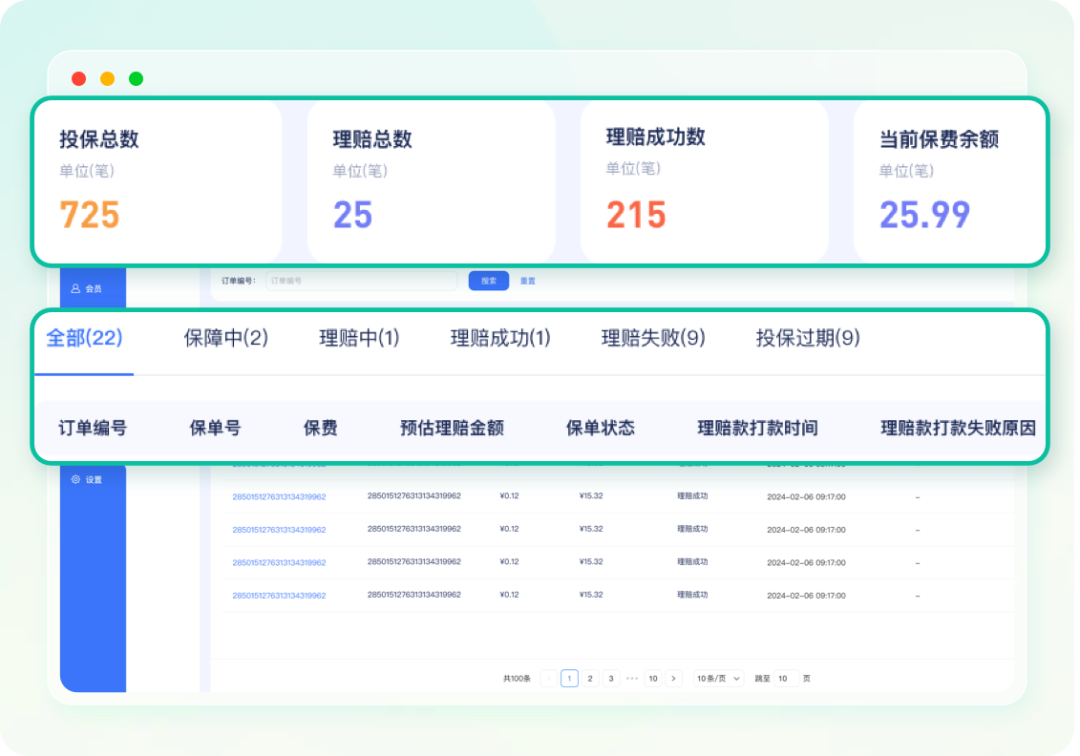Click the green maximize window dot

pos(136,78)
